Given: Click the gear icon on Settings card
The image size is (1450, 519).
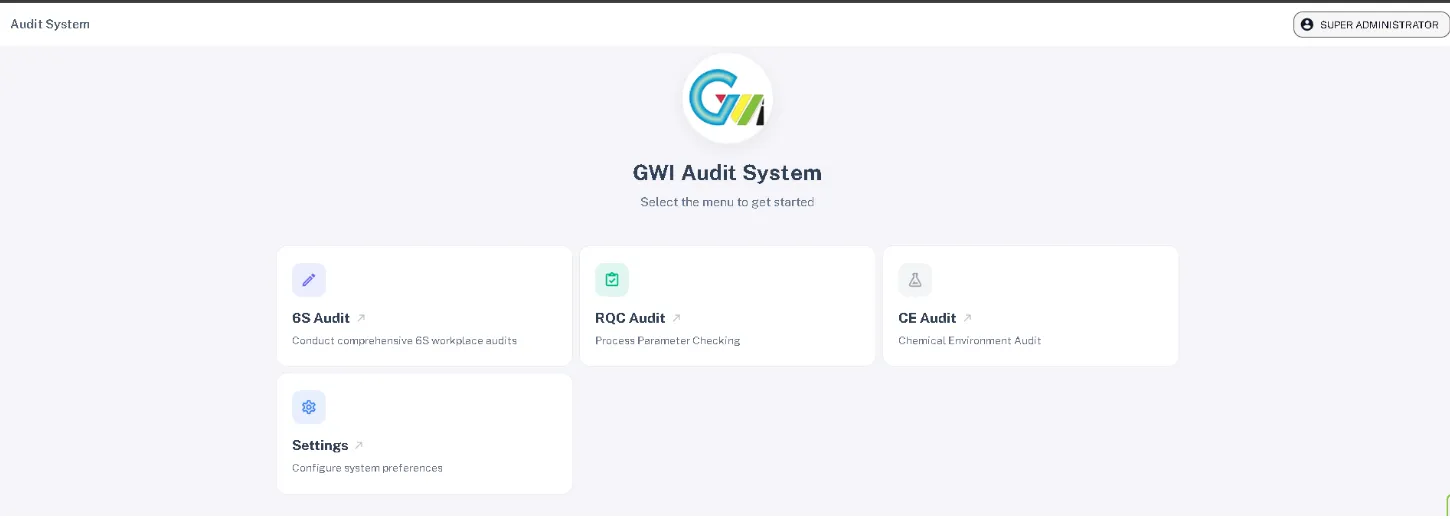Looking at the screenshot, I should tap(309, 407).
